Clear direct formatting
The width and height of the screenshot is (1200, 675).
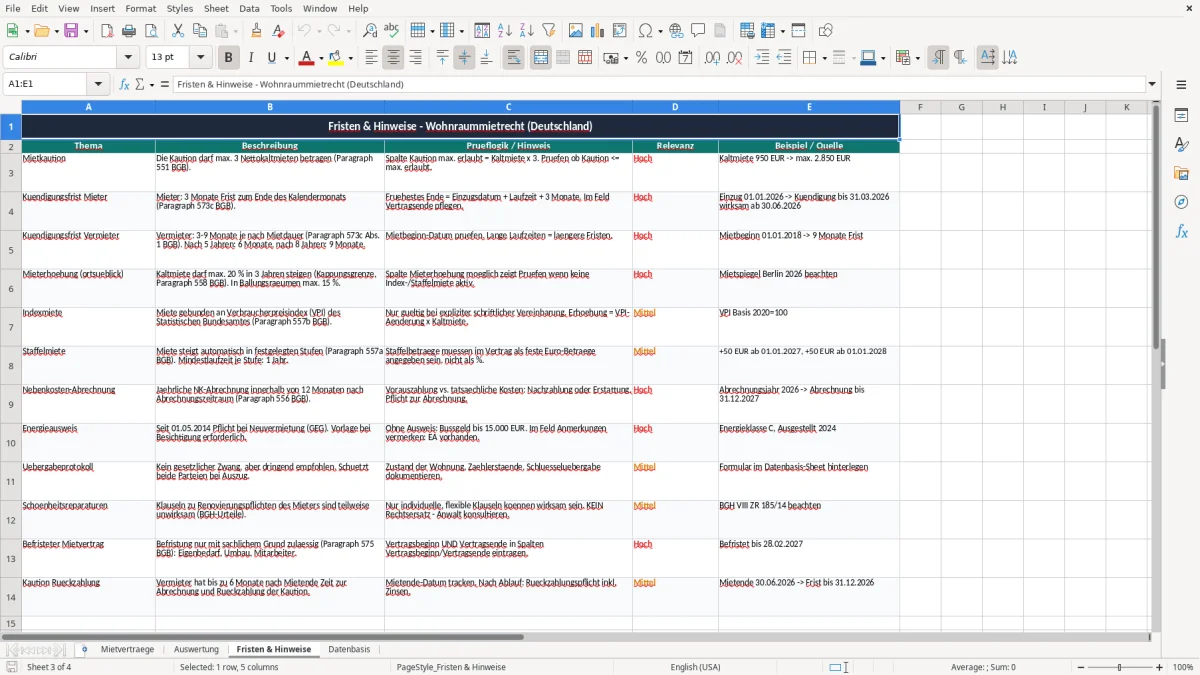tap(278, 31)
